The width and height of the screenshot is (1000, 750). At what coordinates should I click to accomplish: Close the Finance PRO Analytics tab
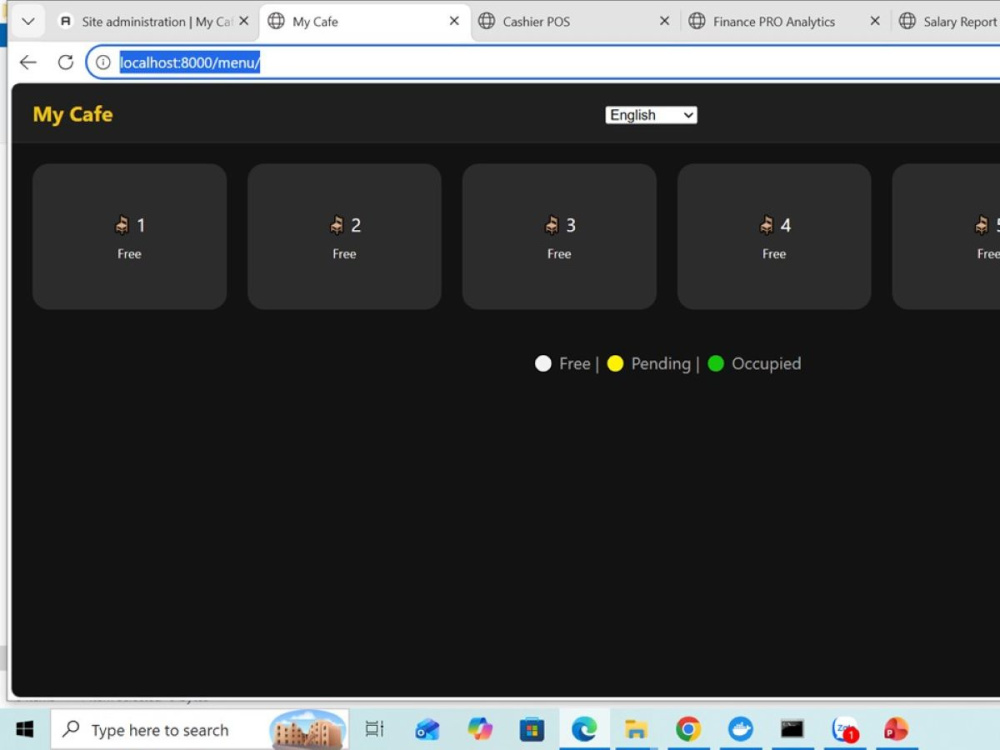tap(875, 21)
